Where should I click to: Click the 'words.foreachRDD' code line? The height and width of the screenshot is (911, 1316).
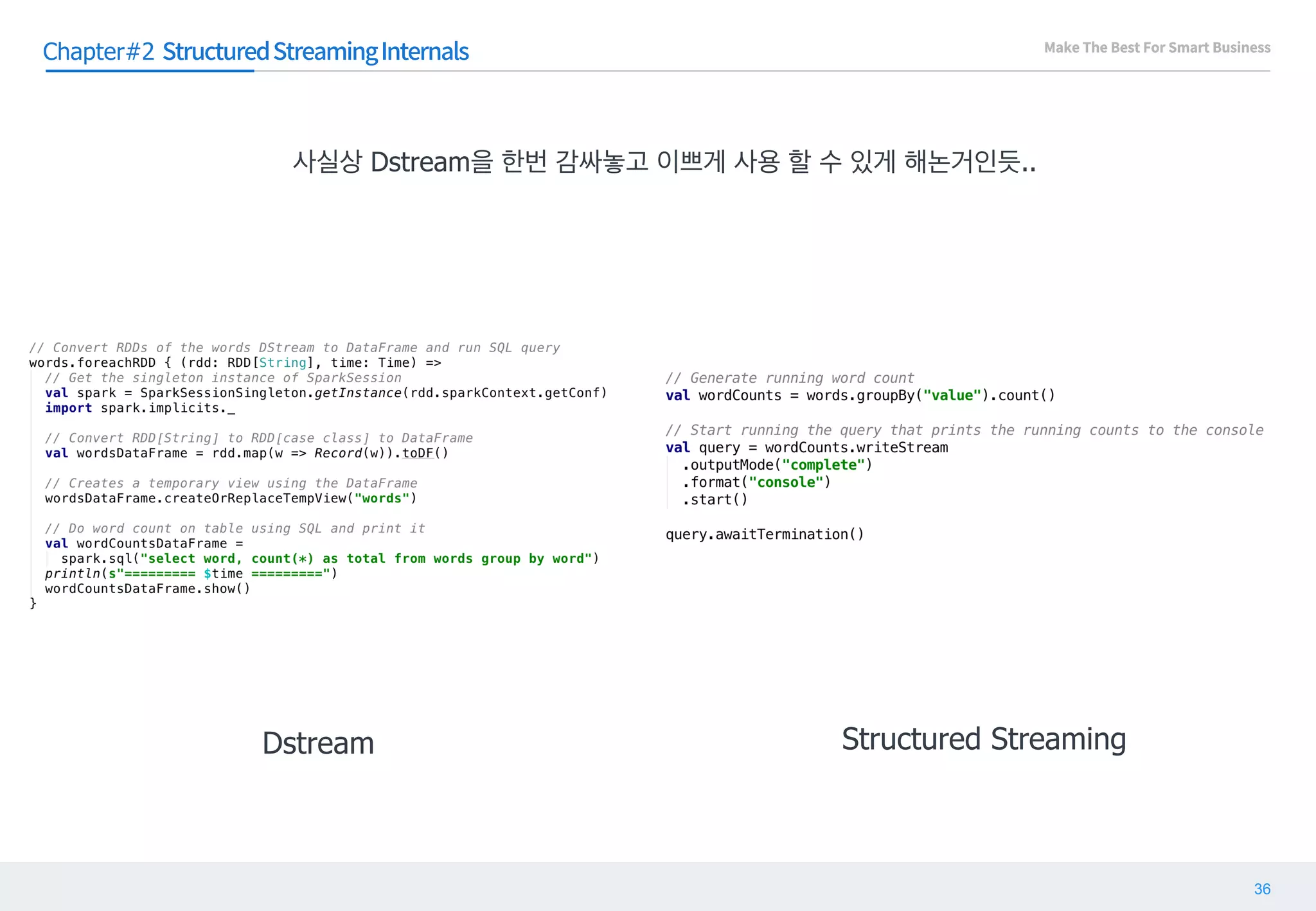point(235,362)
